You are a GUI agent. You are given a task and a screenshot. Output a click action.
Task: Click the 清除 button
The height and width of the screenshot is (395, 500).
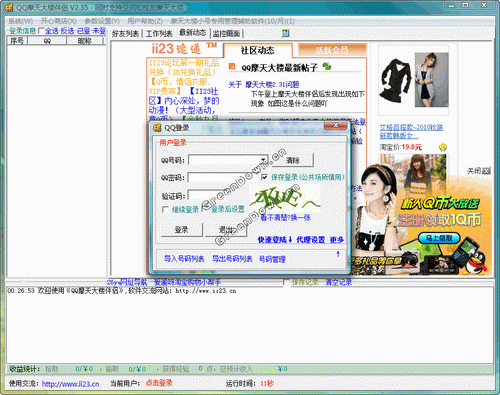pyautogui.click(x=293, y=160)
